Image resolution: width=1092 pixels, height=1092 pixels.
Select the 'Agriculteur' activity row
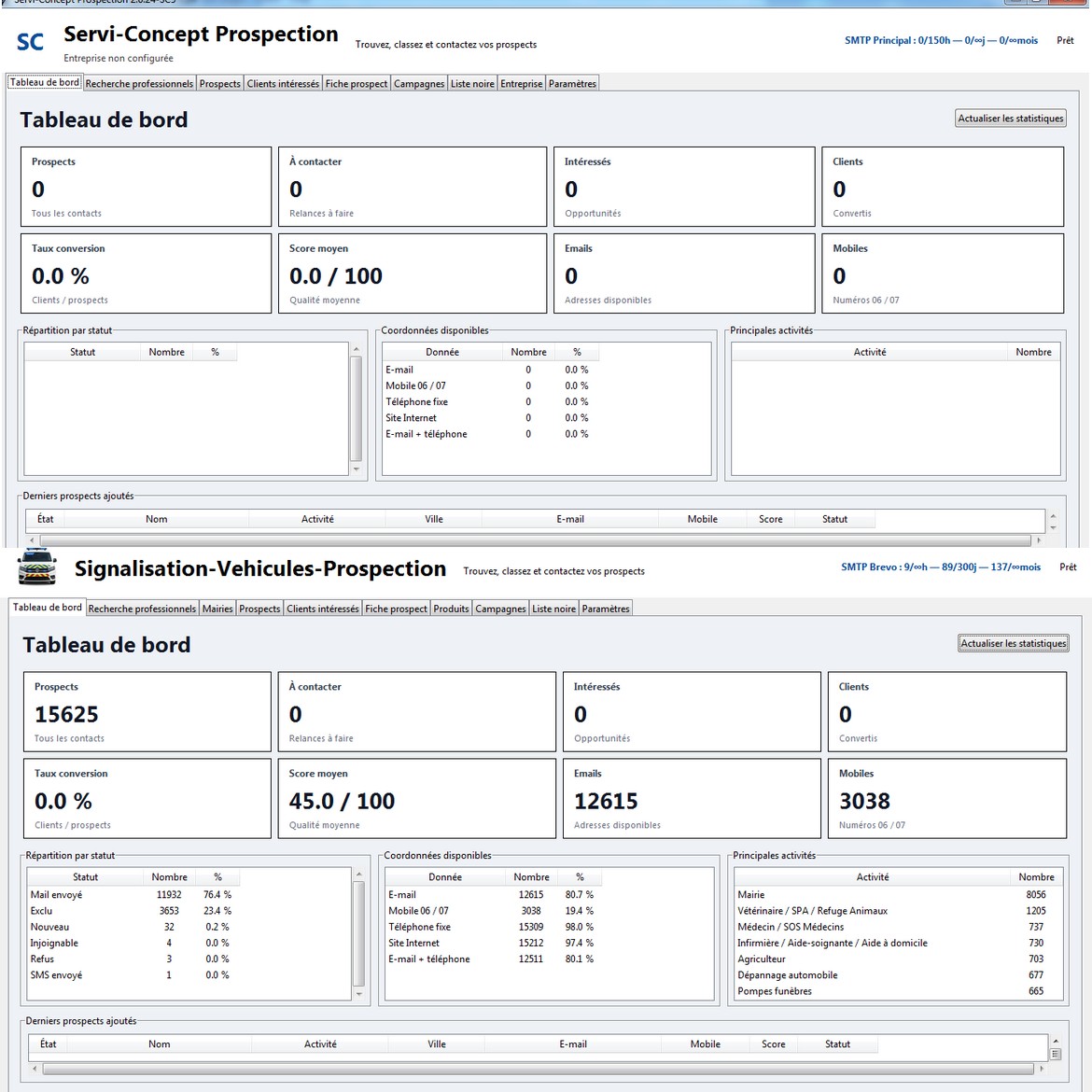tap(899, 959)
